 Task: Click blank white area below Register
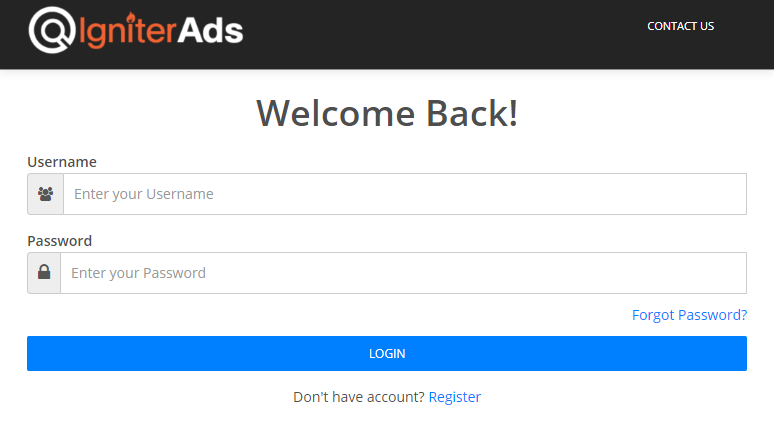[387, 428]
